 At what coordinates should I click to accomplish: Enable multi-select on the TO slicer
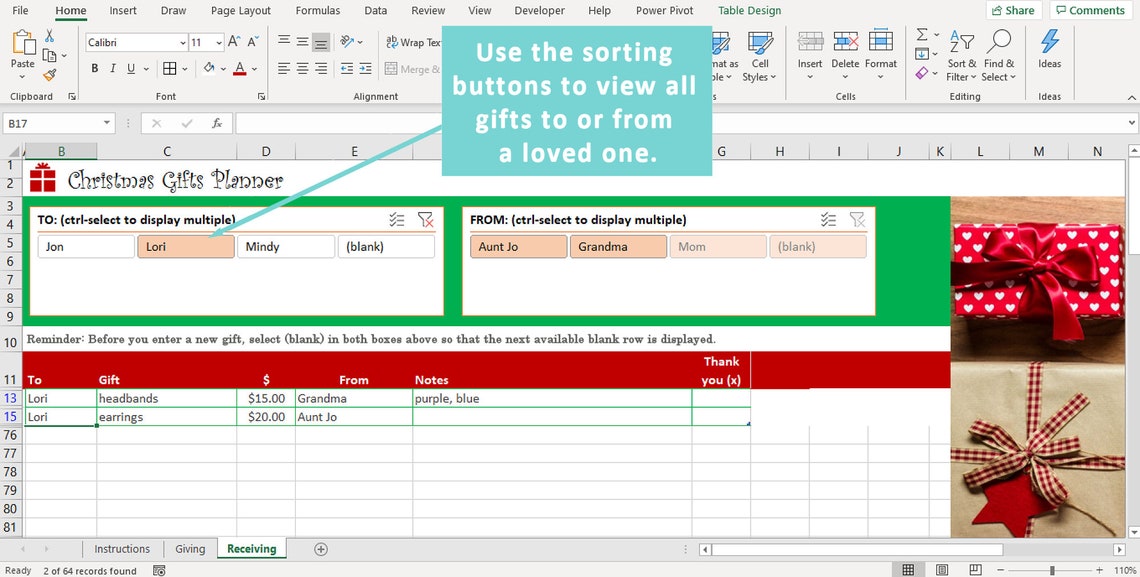coord(397,219)
